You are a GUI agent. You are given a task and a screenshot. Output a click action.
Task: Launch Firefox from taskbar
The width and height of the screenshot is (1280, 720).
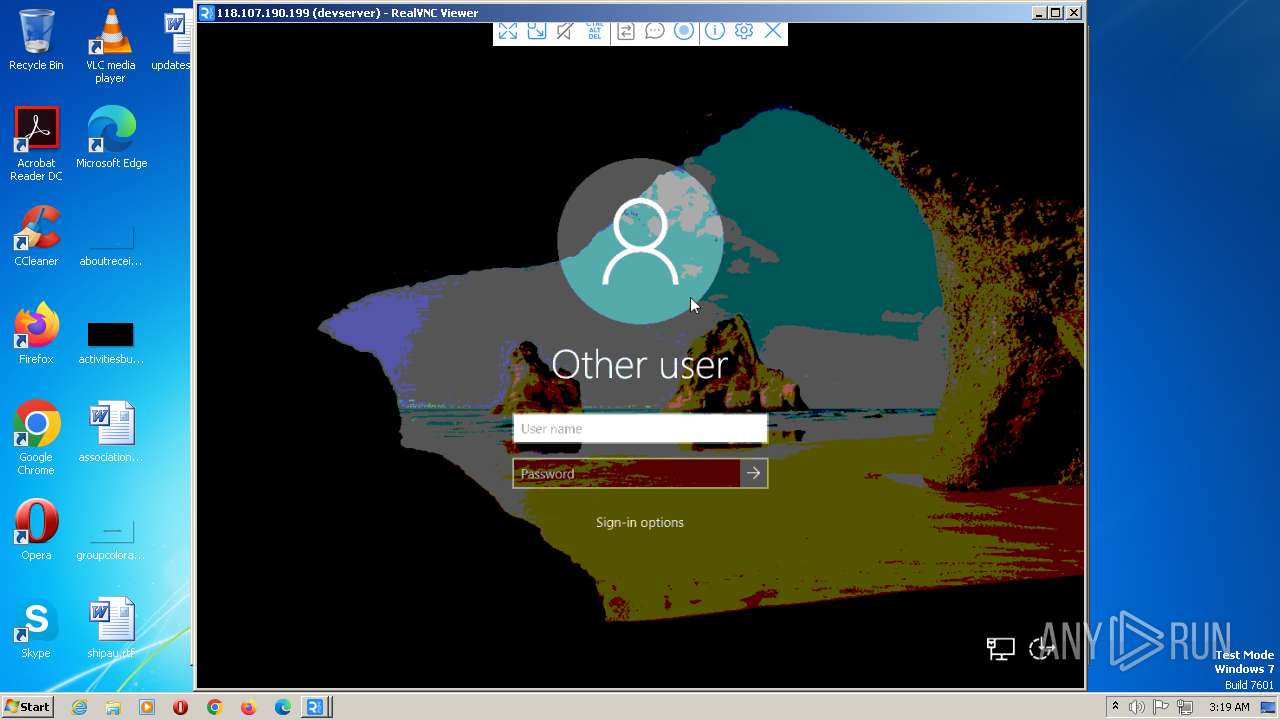coord(248,707)
